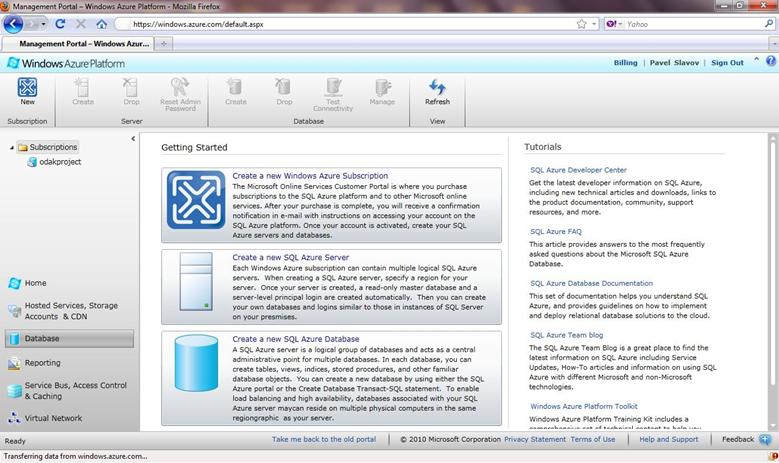Screen dimensions: 779x463
Task: Click the Feedback text link
Action: [738, 440]
